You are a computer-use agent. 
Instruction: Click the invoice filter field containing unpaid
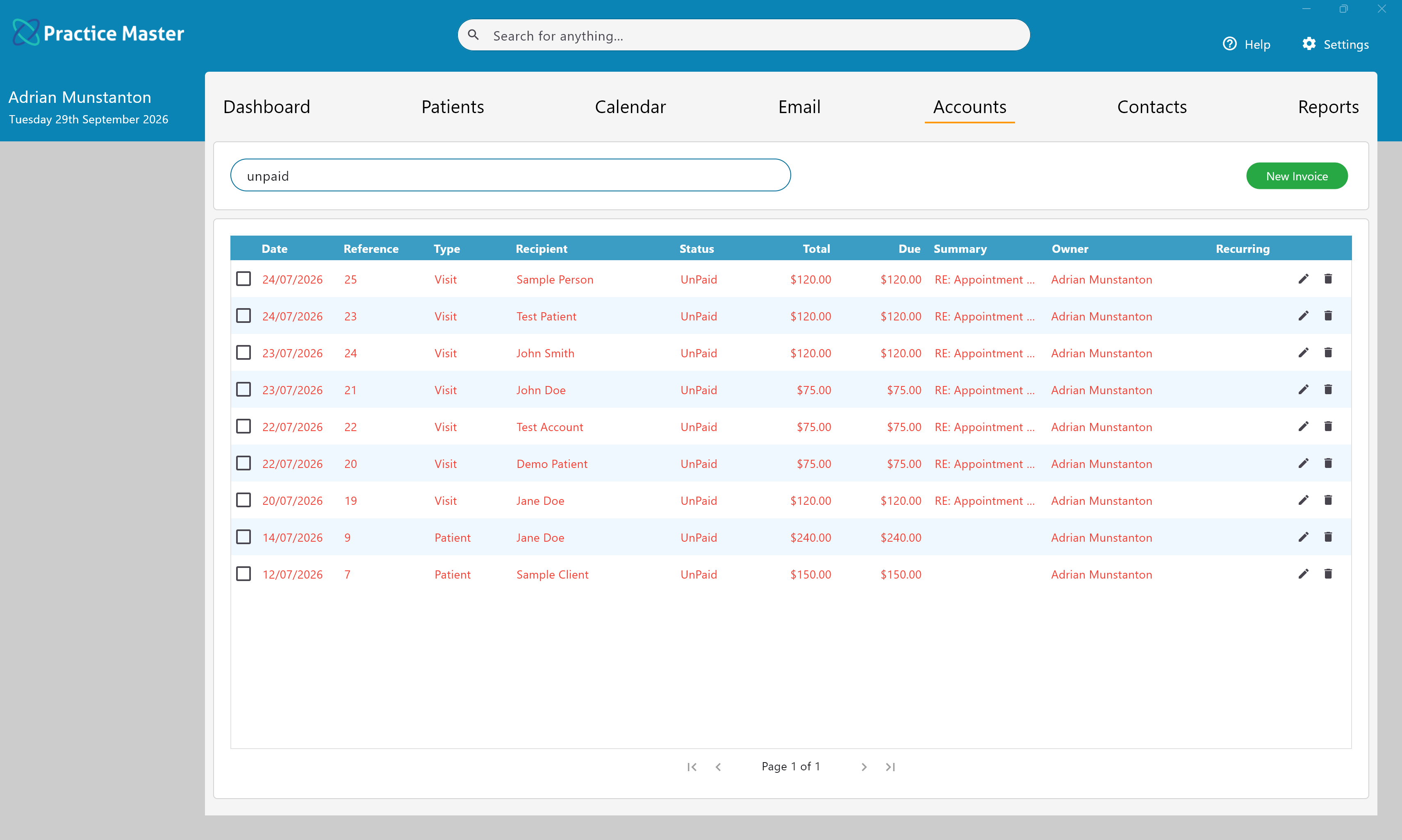point(510,175)
